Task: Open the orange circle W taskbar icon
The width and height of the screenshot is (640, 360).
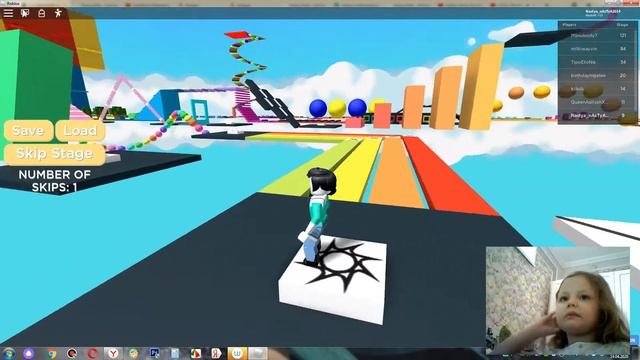Action: coord(237,353)
